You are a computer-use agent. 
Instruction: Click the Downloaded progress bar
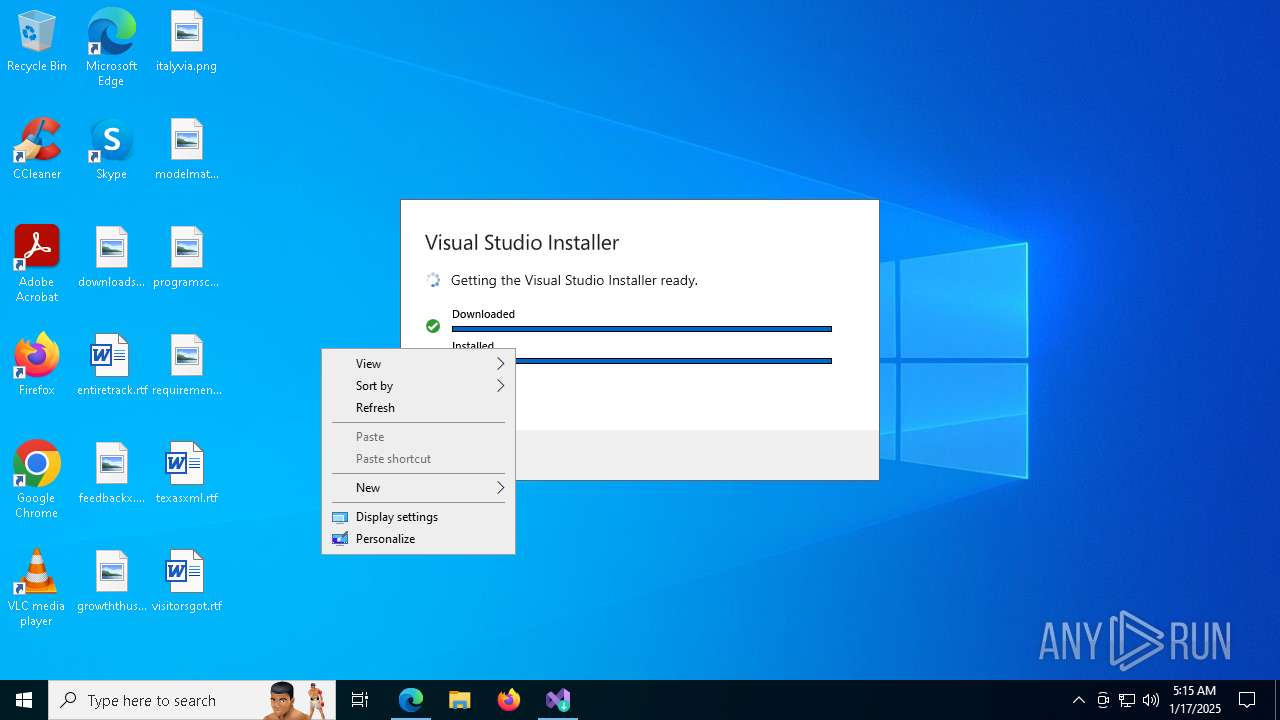(x=642, y=329)
